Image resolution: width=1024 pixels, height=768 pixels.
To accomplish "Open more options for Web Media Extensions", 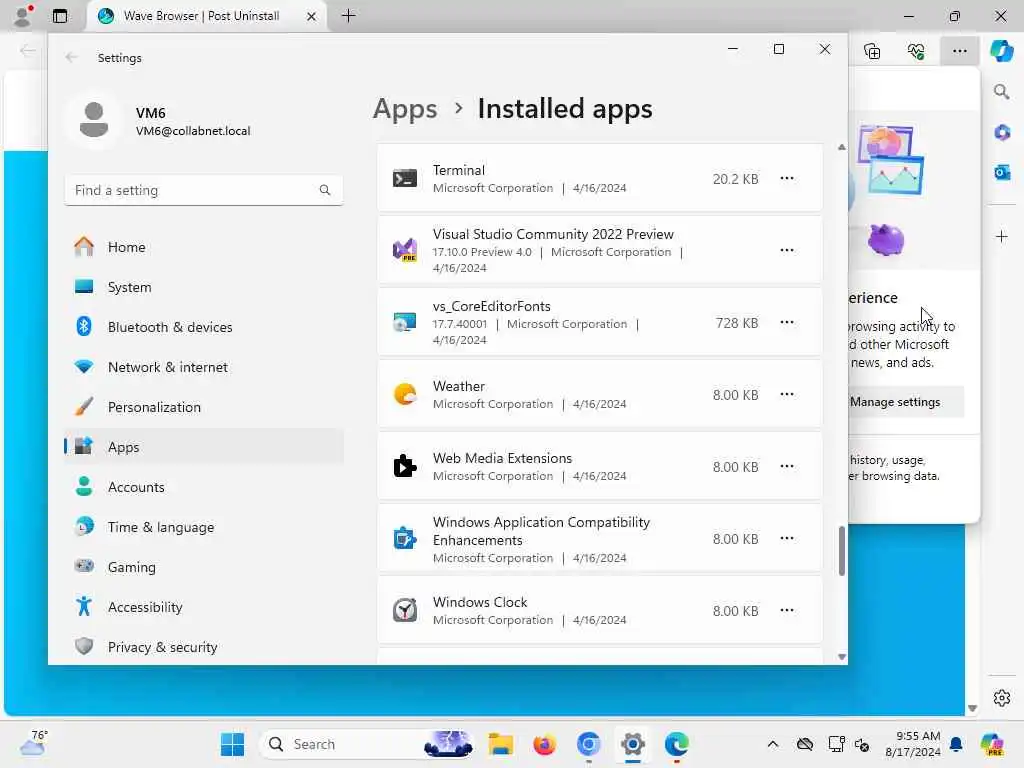I will [x=786, y=466].
